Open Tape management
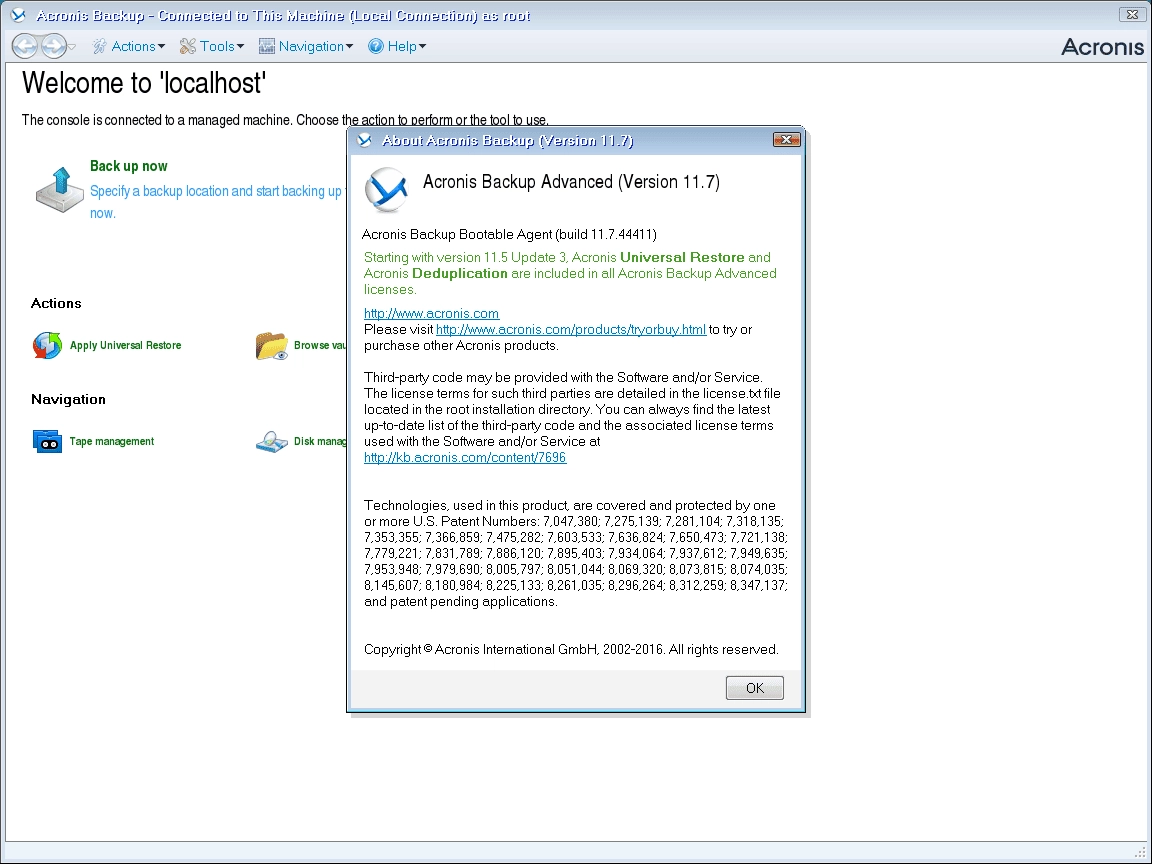The image size is (1152, 864). pos(112,442)
